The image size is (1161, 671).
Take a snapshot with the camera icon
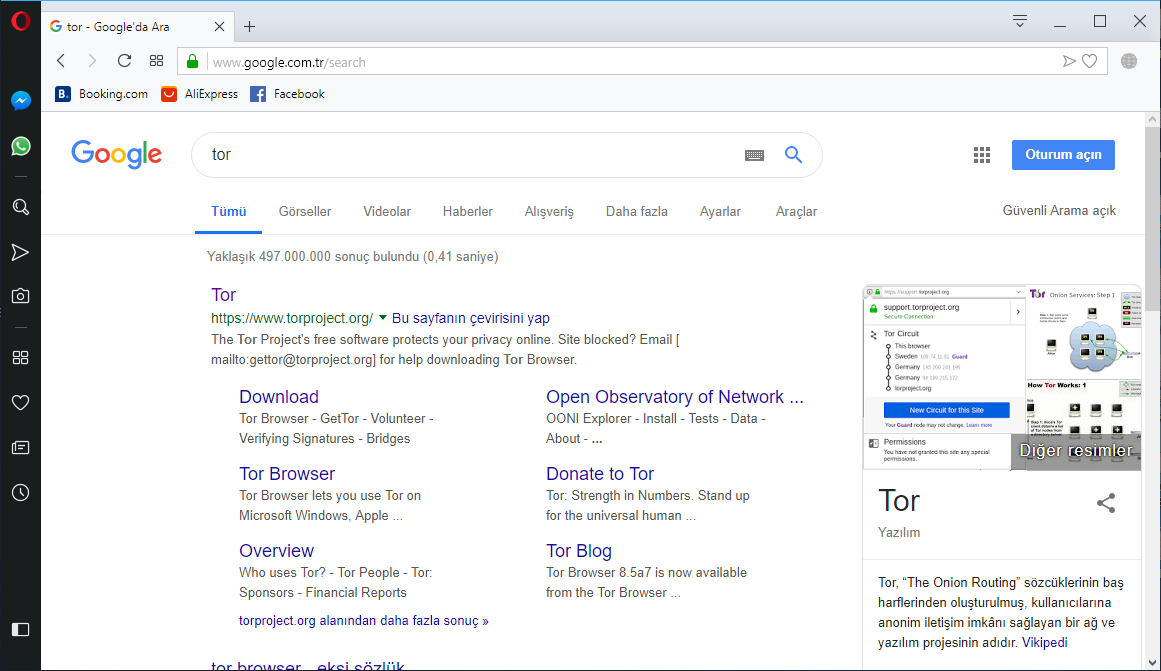(20, 295)
